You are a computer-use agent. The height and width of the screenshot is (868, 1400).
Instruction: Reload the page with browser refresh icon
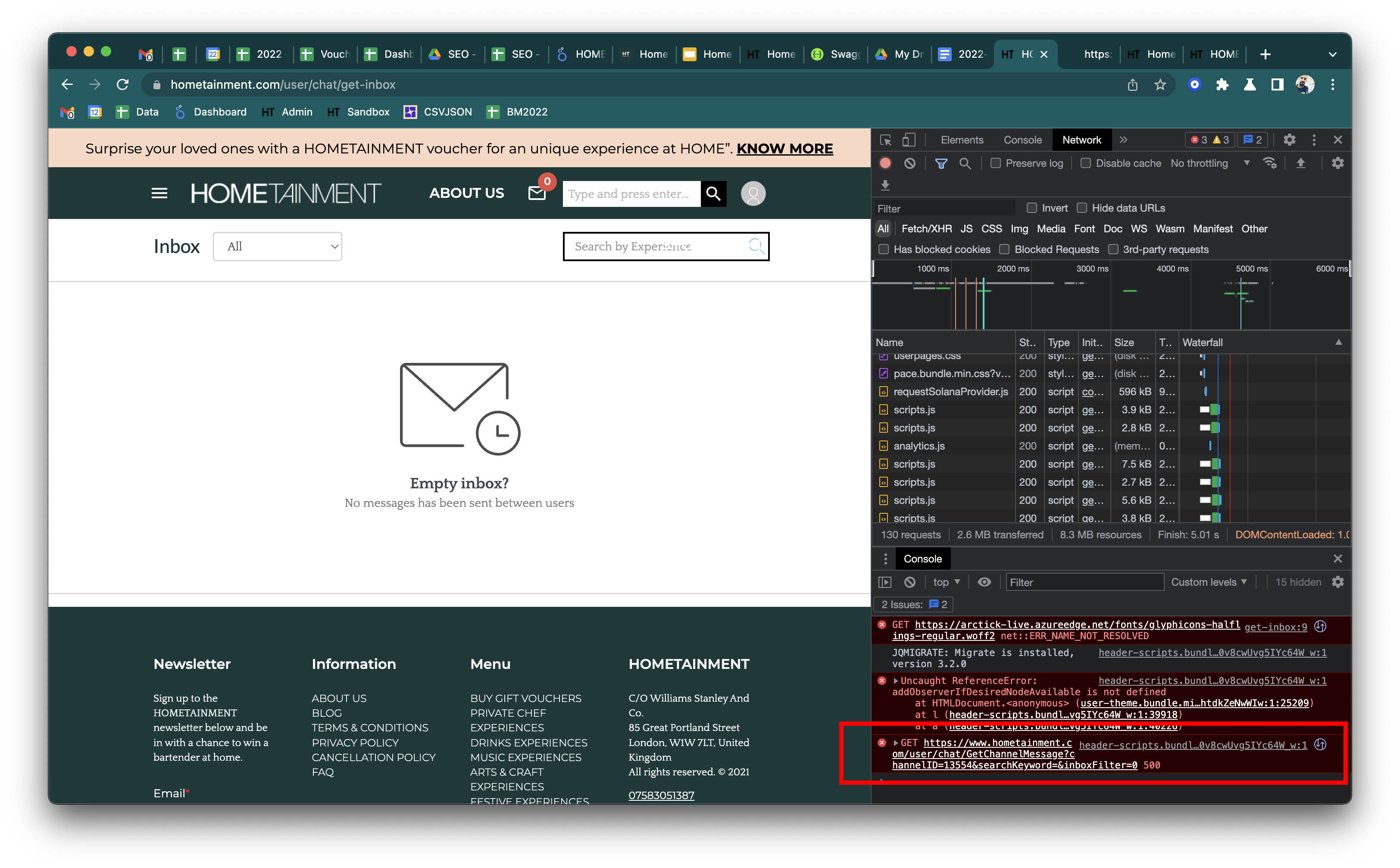[123, 84]
